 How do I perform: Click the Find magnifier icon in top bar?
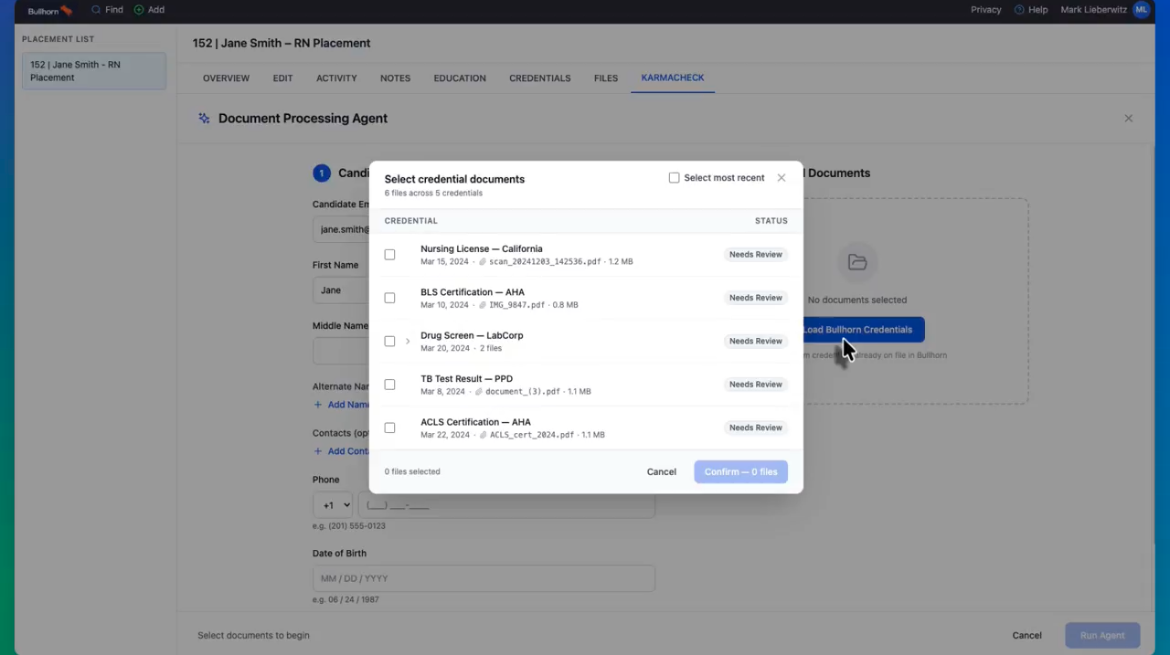pyautogui.click(x=96, y=10)
